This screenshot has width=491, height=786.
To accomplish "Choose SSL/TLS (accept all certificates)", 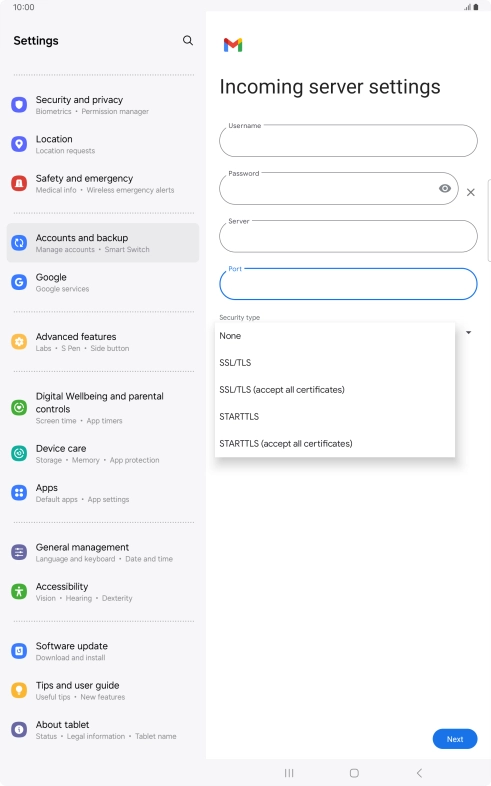I will click(335, 390).
